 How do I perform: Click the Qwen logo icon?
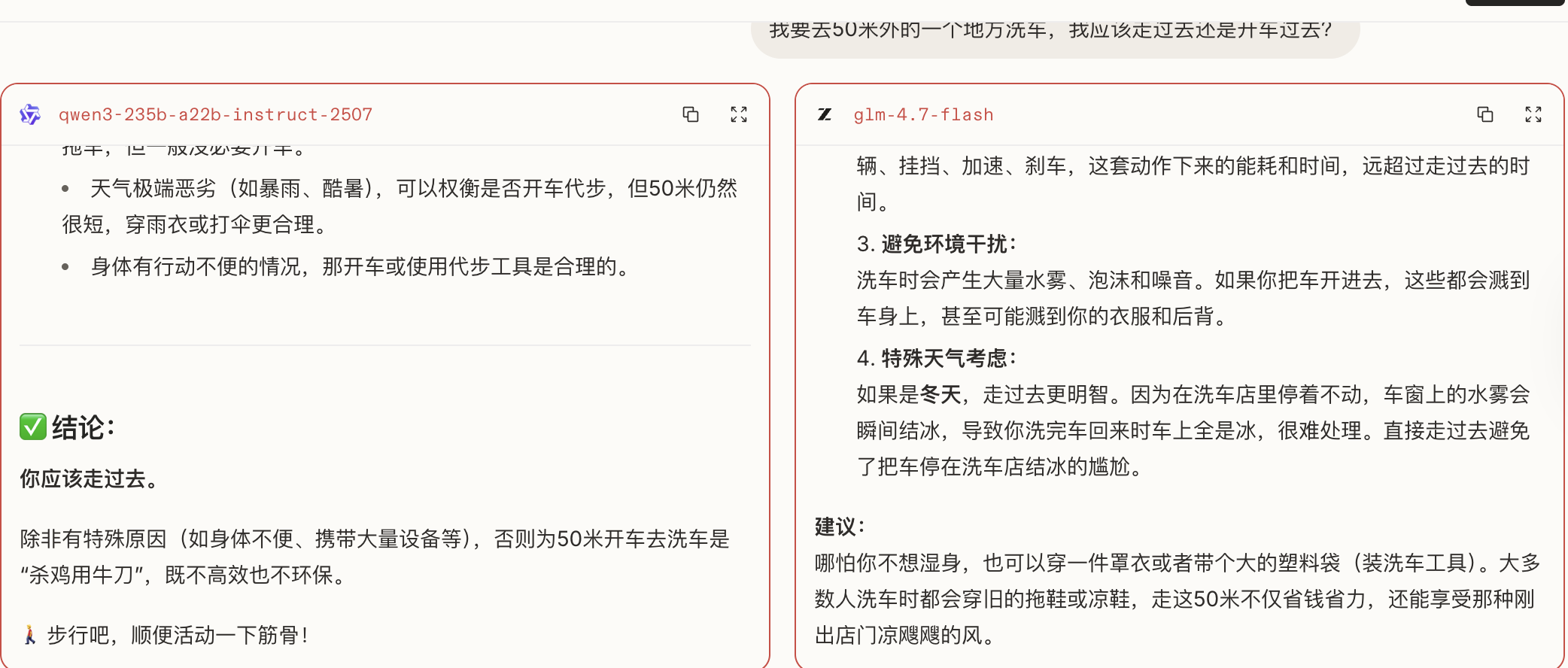click(x=30, y=114)
